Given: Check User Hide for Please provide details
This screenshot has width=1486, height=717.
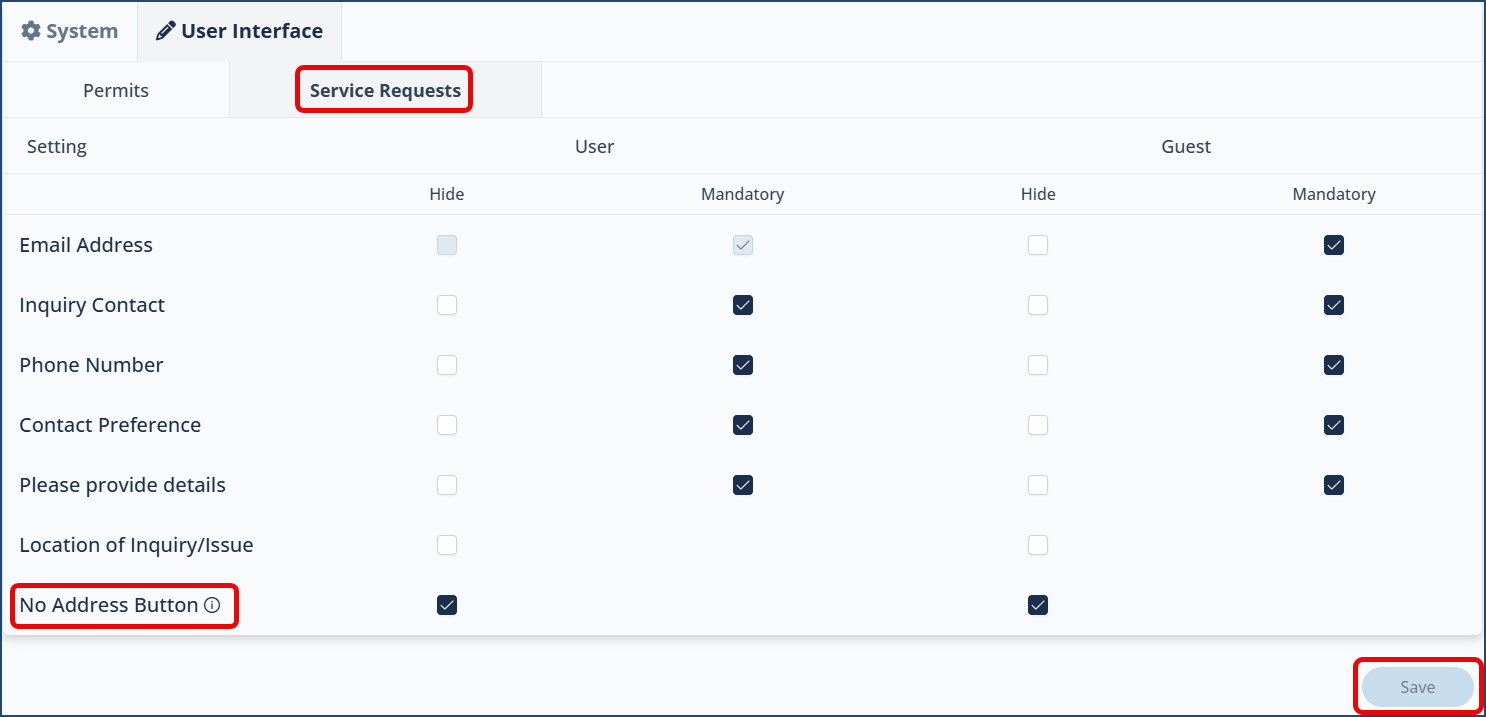Looking at the screenshot, I should pyautogui.click(x=447, y=485).
